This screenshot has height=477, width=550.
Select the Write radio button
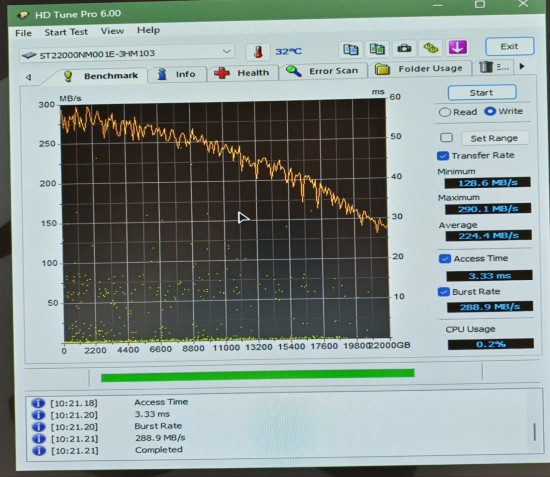490,112
